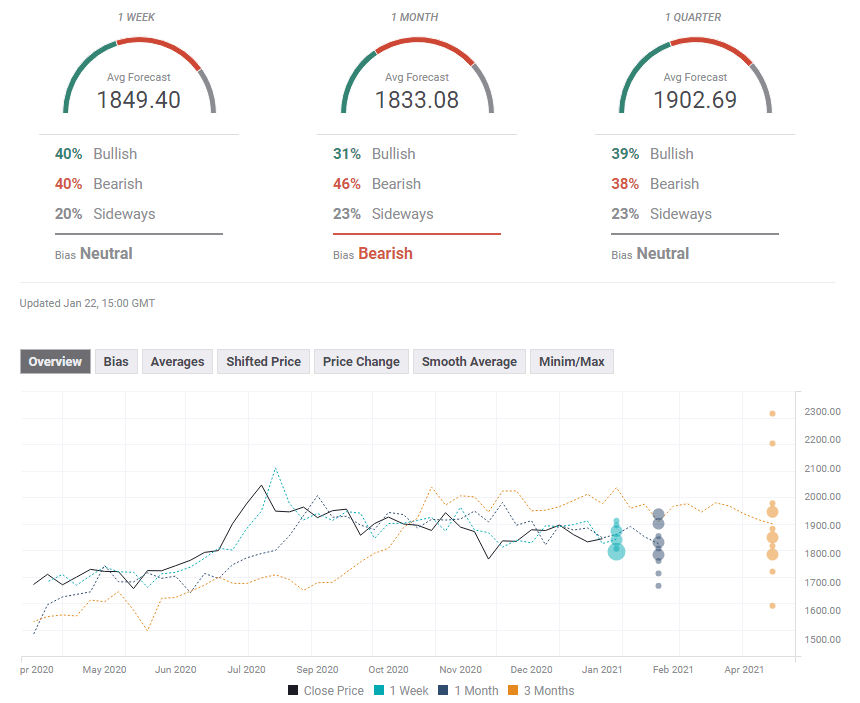Click the red Bearish bias label

coord(385,254)
